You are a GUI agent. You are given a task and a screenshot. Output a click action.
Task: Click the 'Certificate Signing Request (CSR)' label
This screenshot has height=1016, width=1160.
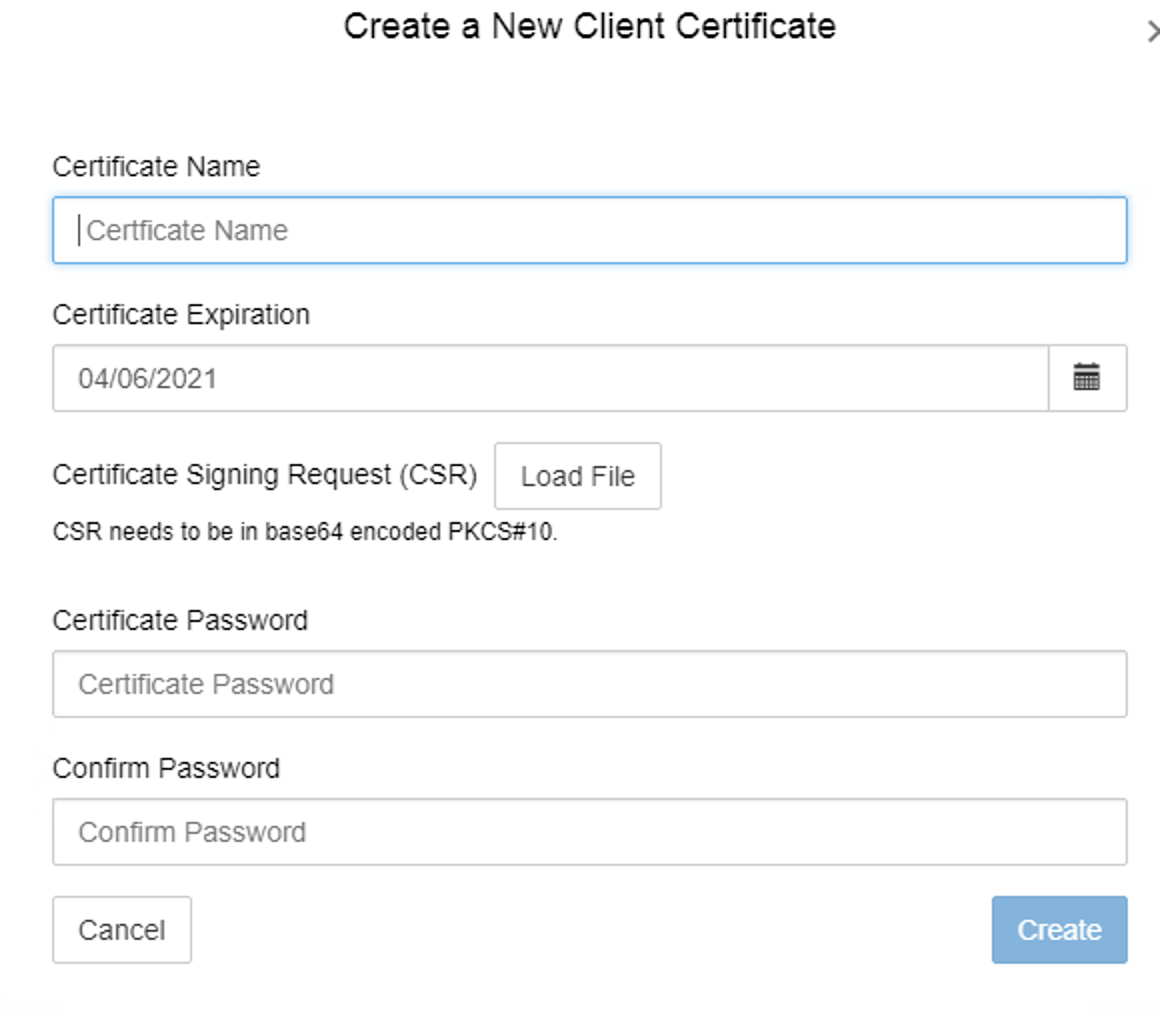coord(265,474)
